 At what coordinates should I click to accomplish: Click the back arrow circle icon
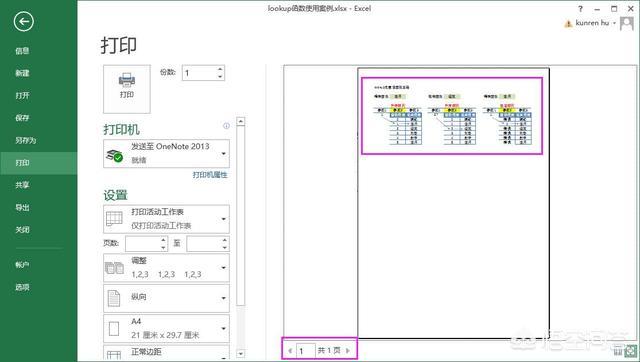(24, 22)
